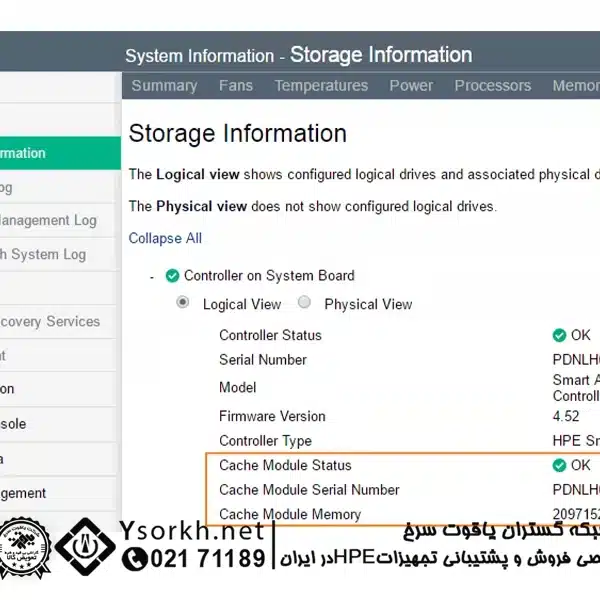The image size is (600, 600).
Task: Click the green OK icon for Controller Status
Action: click(559, 335)
